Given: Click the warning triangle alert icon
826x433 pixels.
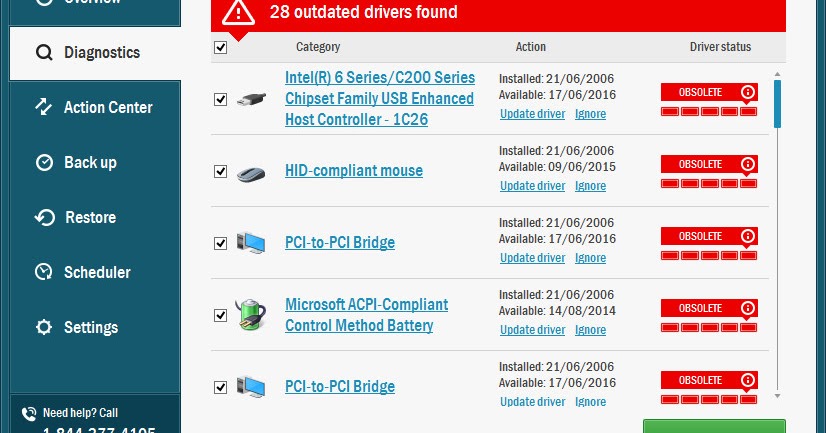Looking at the screenshot, I should (x=239, y=12).
